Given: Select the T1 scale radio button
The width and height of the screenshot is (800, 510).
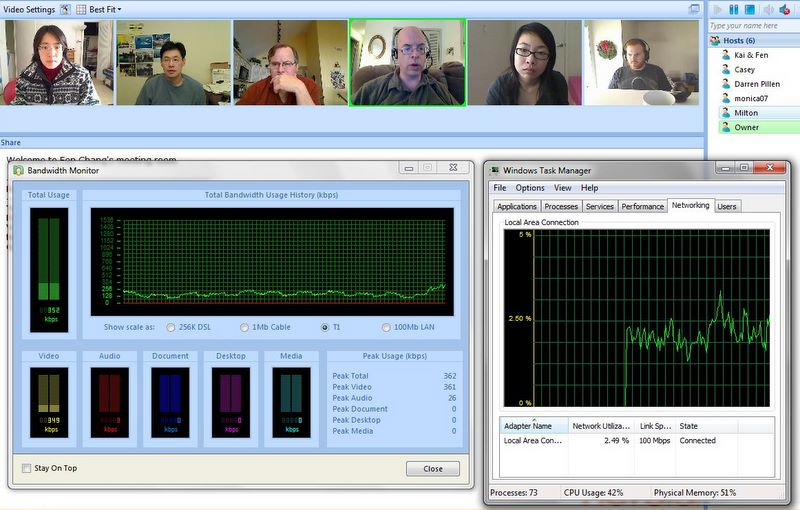Looking at the screenshot, I should point(325,327).
